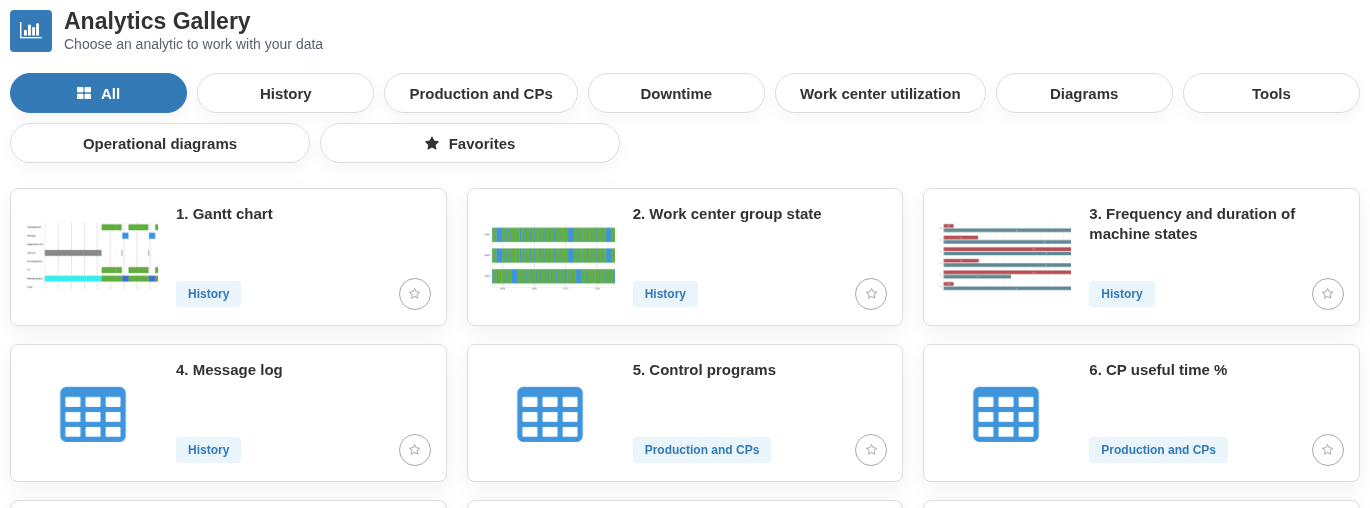Click Production and CPs tag on CP useful time
The image size is (1370, 508).
[x=1158, y=450]
